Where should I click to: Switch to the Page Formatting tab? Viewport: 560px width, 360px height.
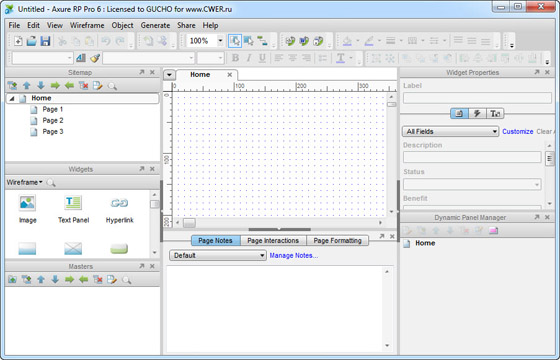338,241
